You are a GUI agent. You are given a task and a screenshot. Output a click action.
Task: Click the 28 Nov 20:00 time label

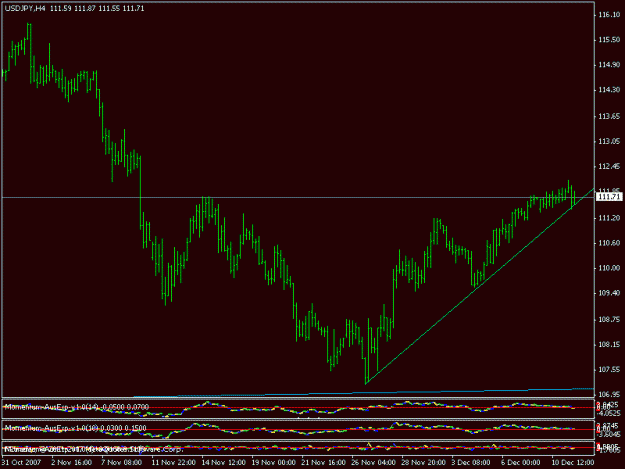pos(423,463)
